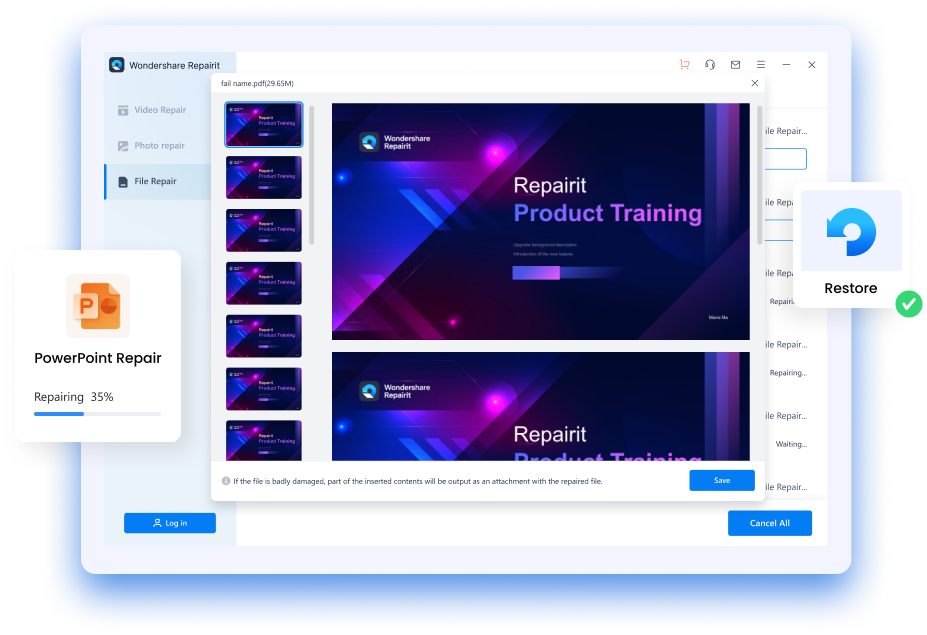The height and width of the screenshot is (635, 927).
Task: Click the Video Repair sidebar icon
Action: click(x=123, y=110)
